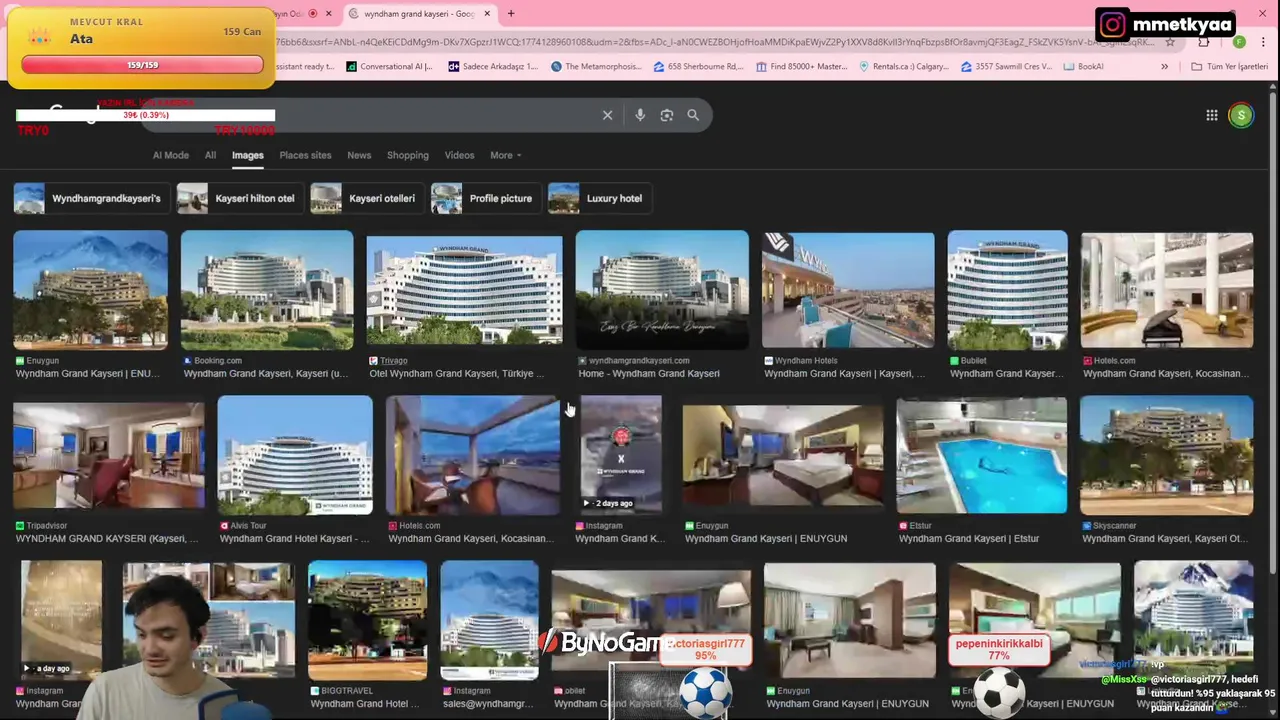Select the Kayseri otelleri suggestion chip
The image size is (1280, 720).
click(366, 198)
